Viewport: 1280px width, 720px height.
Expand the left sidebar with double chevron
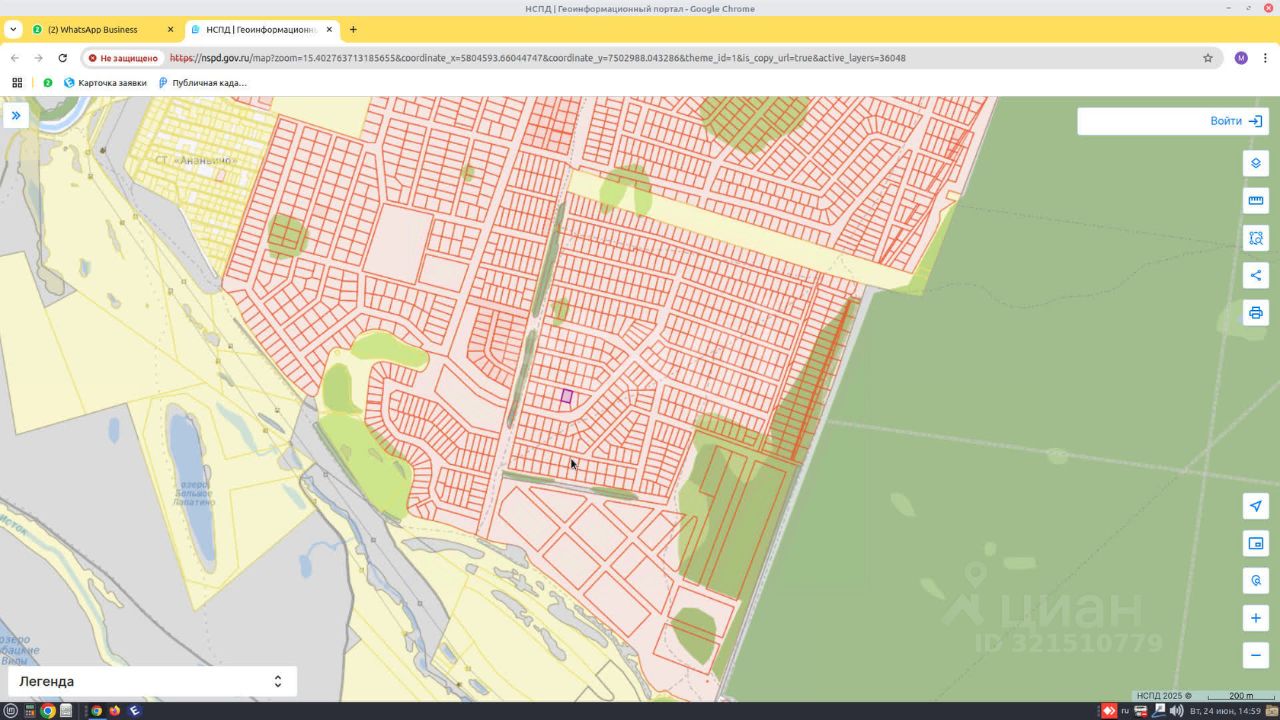16,116
